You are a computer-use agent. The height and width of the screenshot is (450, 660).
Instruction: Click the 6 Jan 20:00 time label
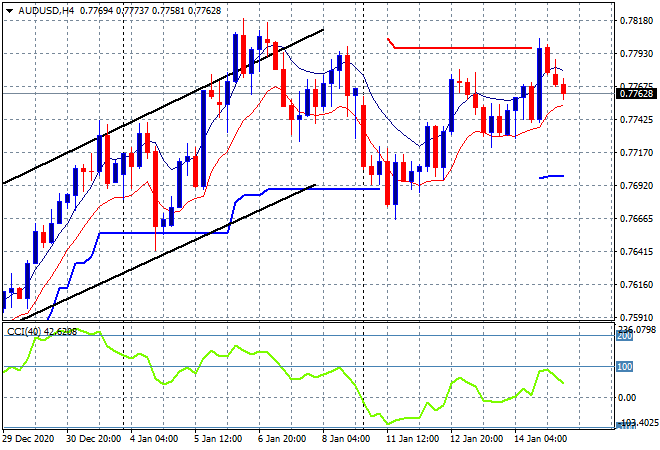(x=282, y=439)
